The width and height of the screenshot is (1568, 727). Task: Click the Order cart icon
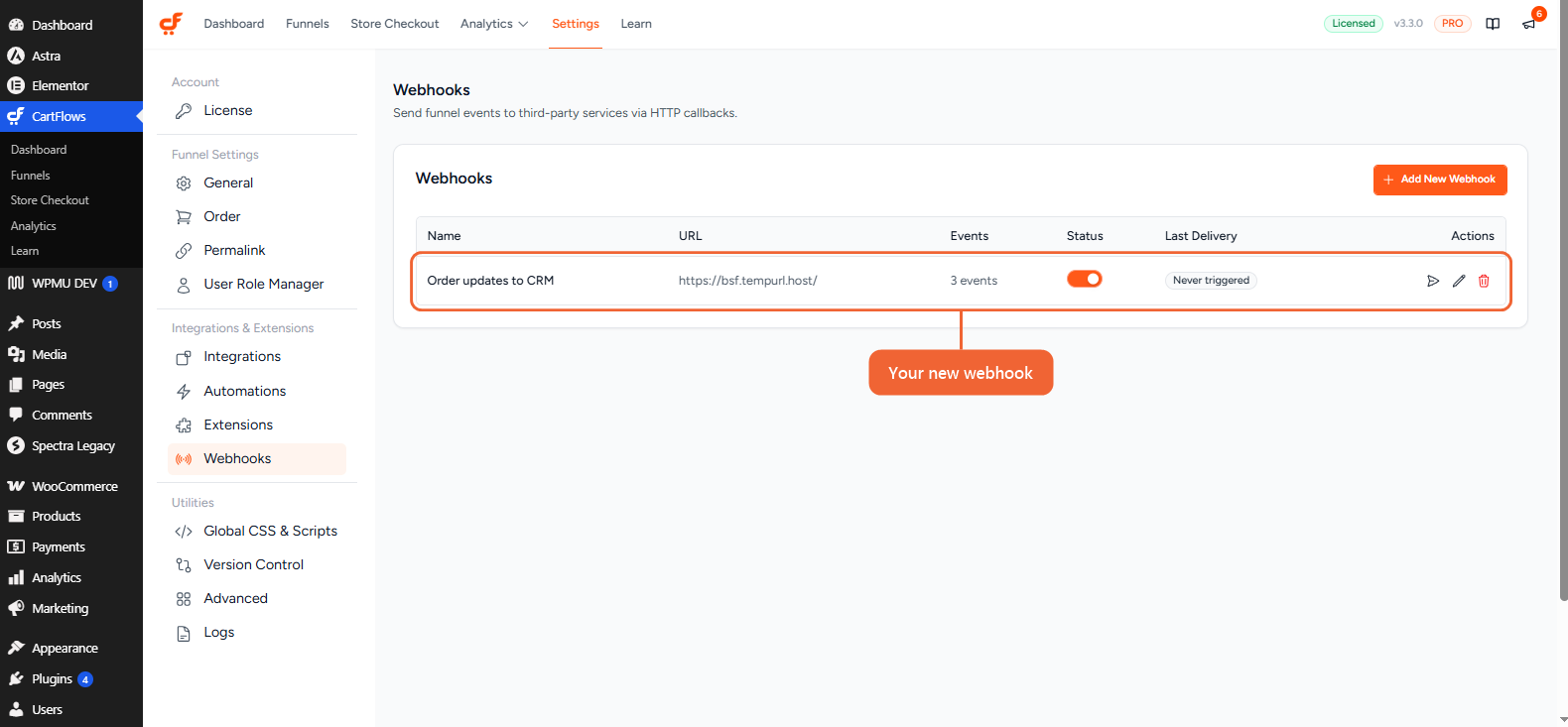point(184,217)
